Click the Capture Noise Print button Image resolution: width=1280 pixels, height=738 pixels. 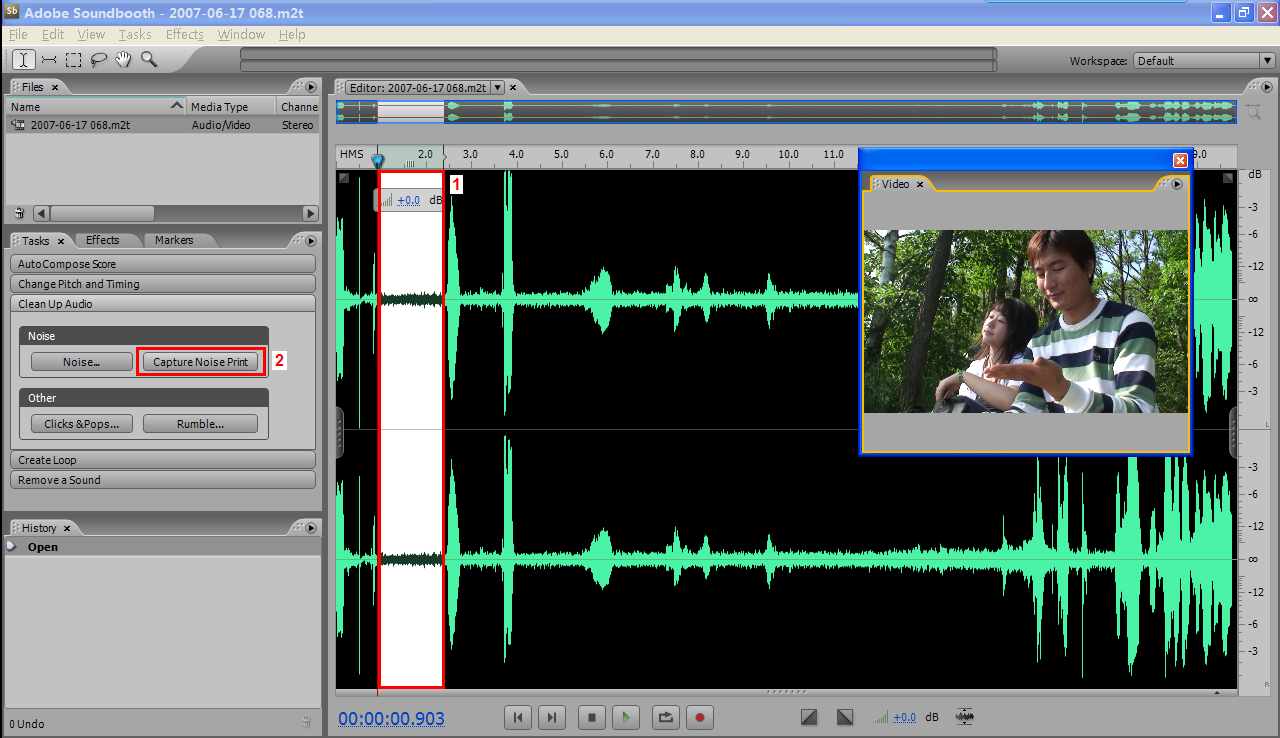coord(200,362)
